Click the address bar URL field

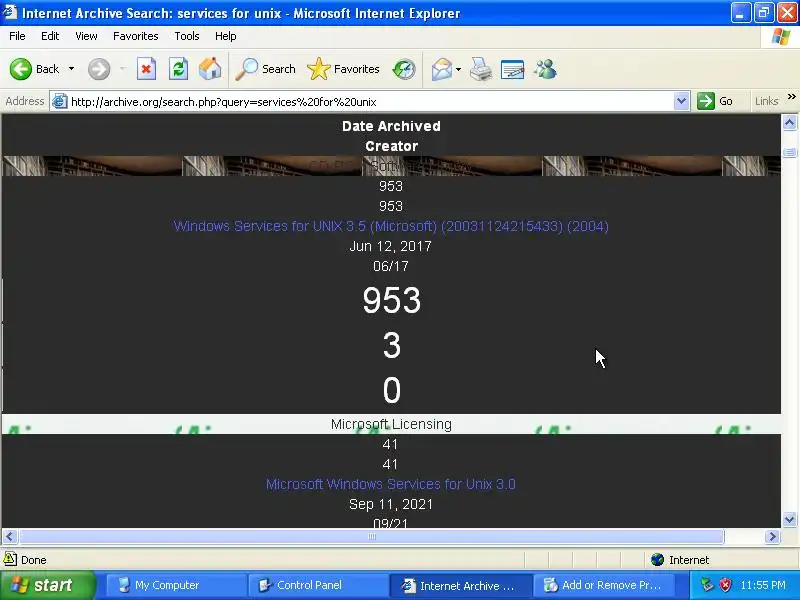(370, 102)
